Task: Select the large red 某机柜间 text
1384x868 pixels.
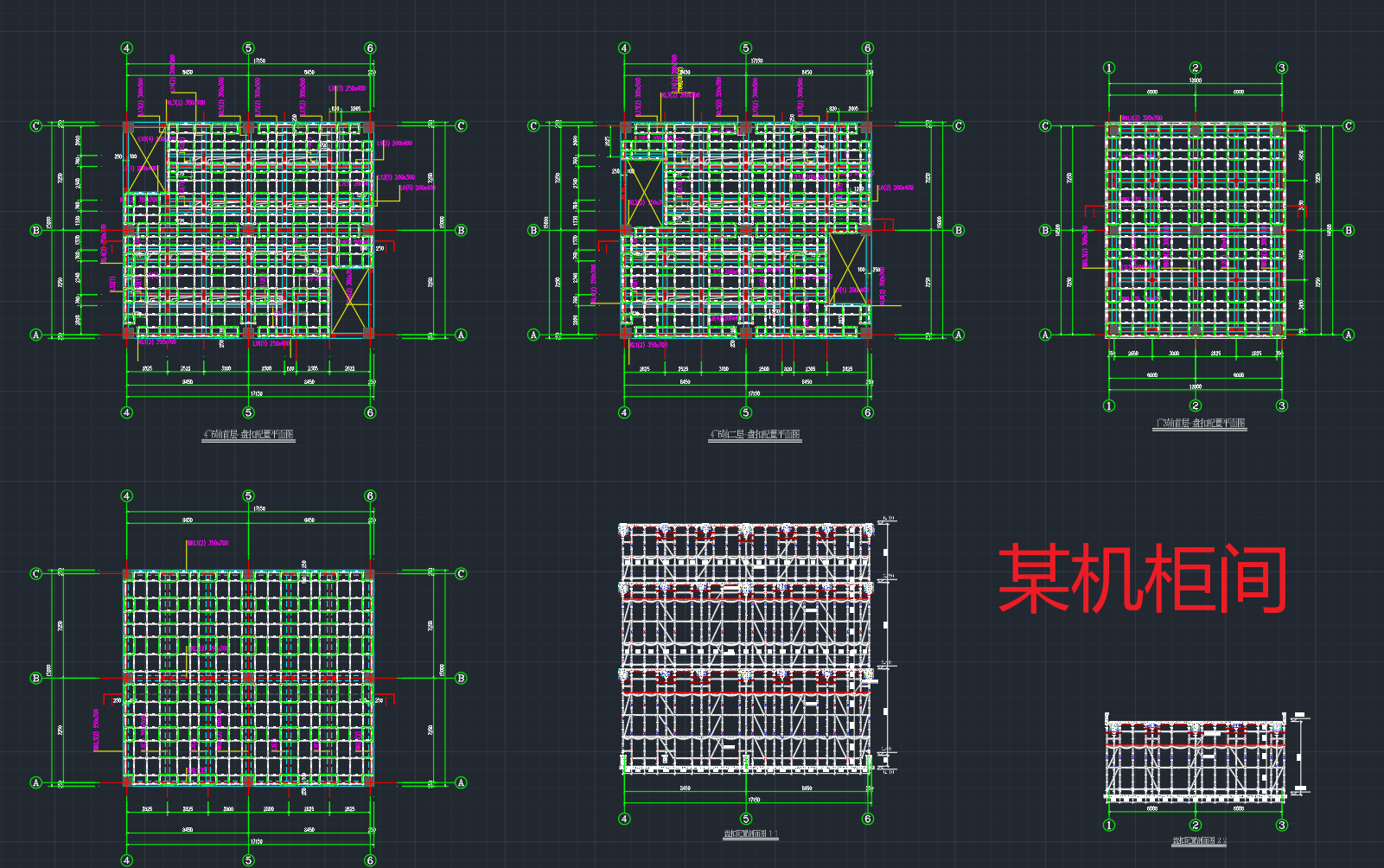Action: click(1143, 579)
